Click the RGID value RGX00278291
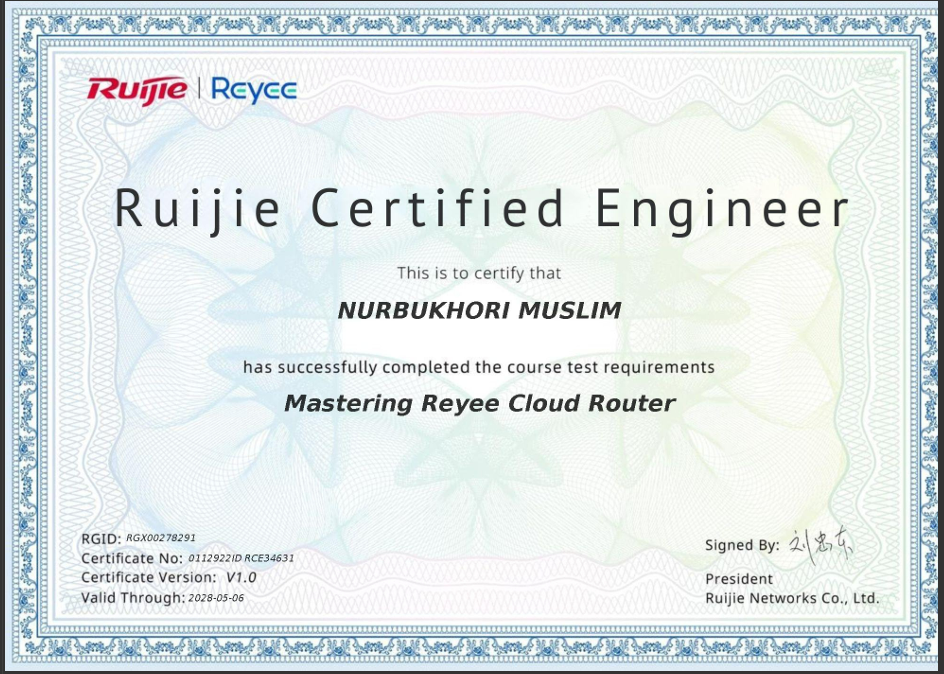 (161, 538)
